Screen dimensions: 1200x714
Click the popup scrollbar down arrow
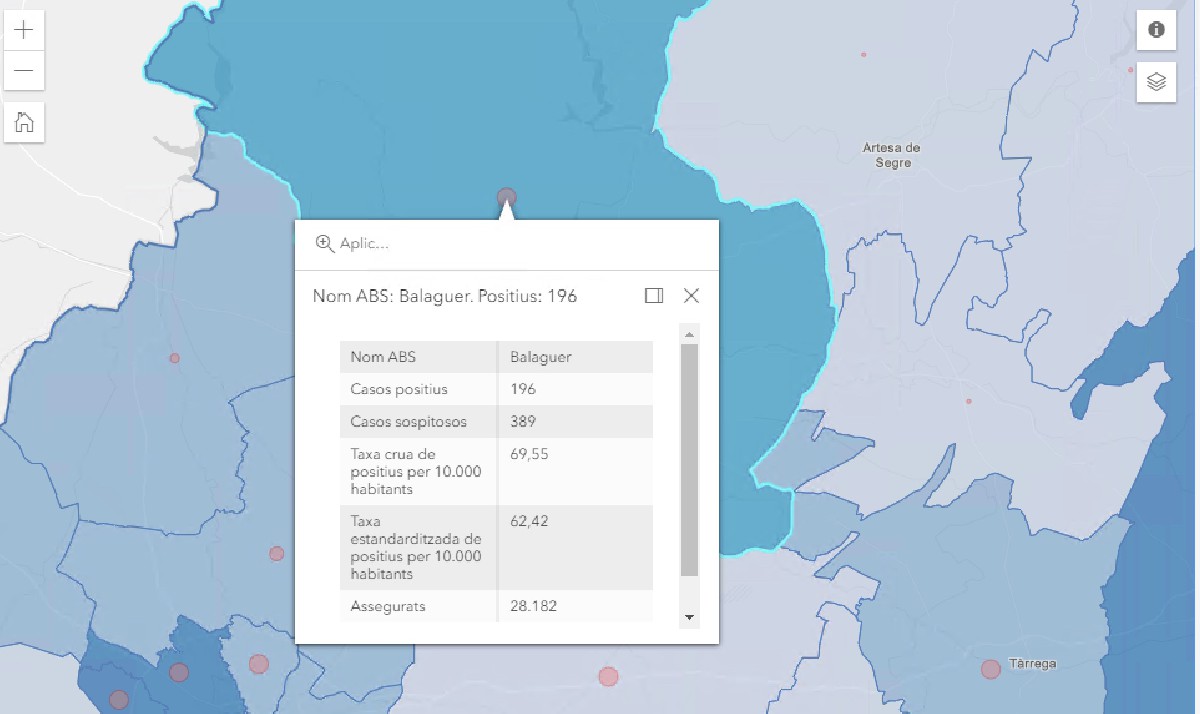pyautogui.click(x=689, y=618)
